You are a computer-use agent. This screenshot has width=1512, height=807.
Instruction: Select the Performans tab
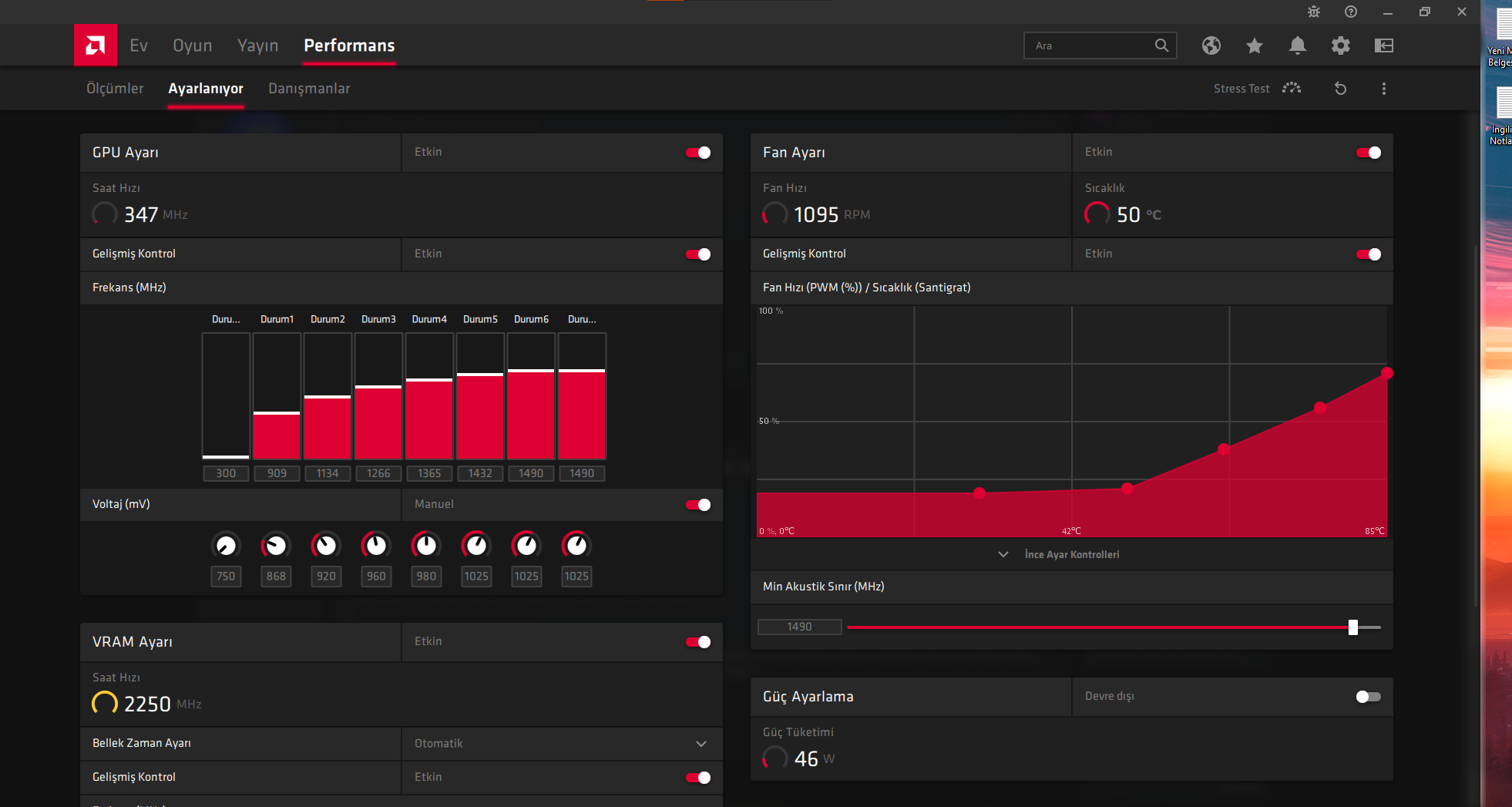[x=349, y=45]
